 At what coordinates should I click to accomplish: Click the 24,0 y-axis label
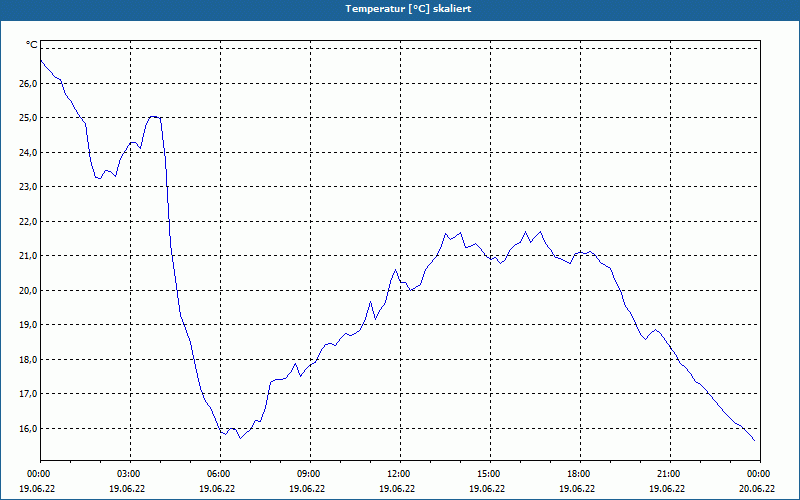point(28,153)
